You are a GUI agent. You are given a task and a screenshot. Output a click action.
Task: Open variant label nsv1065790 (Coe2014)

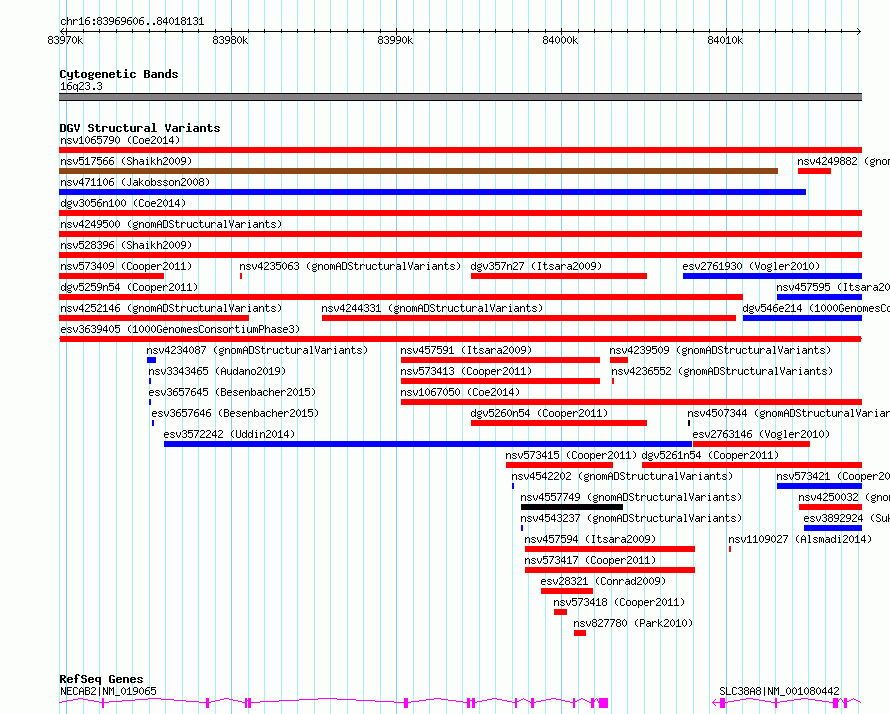coord(120,140)
